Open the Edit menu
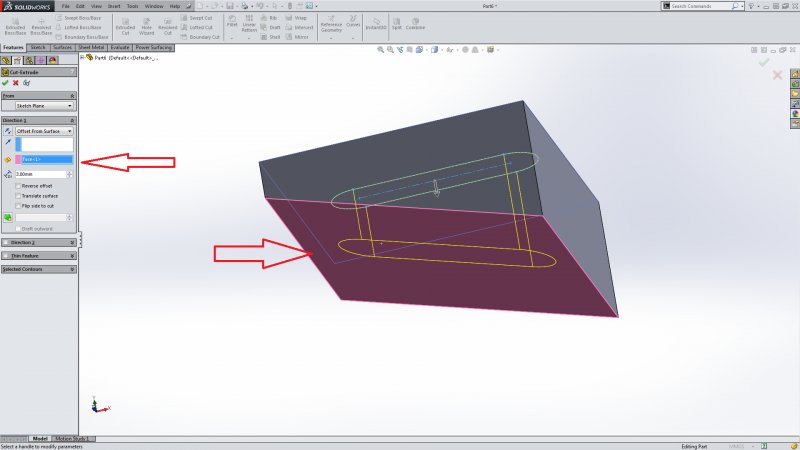This screenshot has height=450, width=800. (80, 6)
